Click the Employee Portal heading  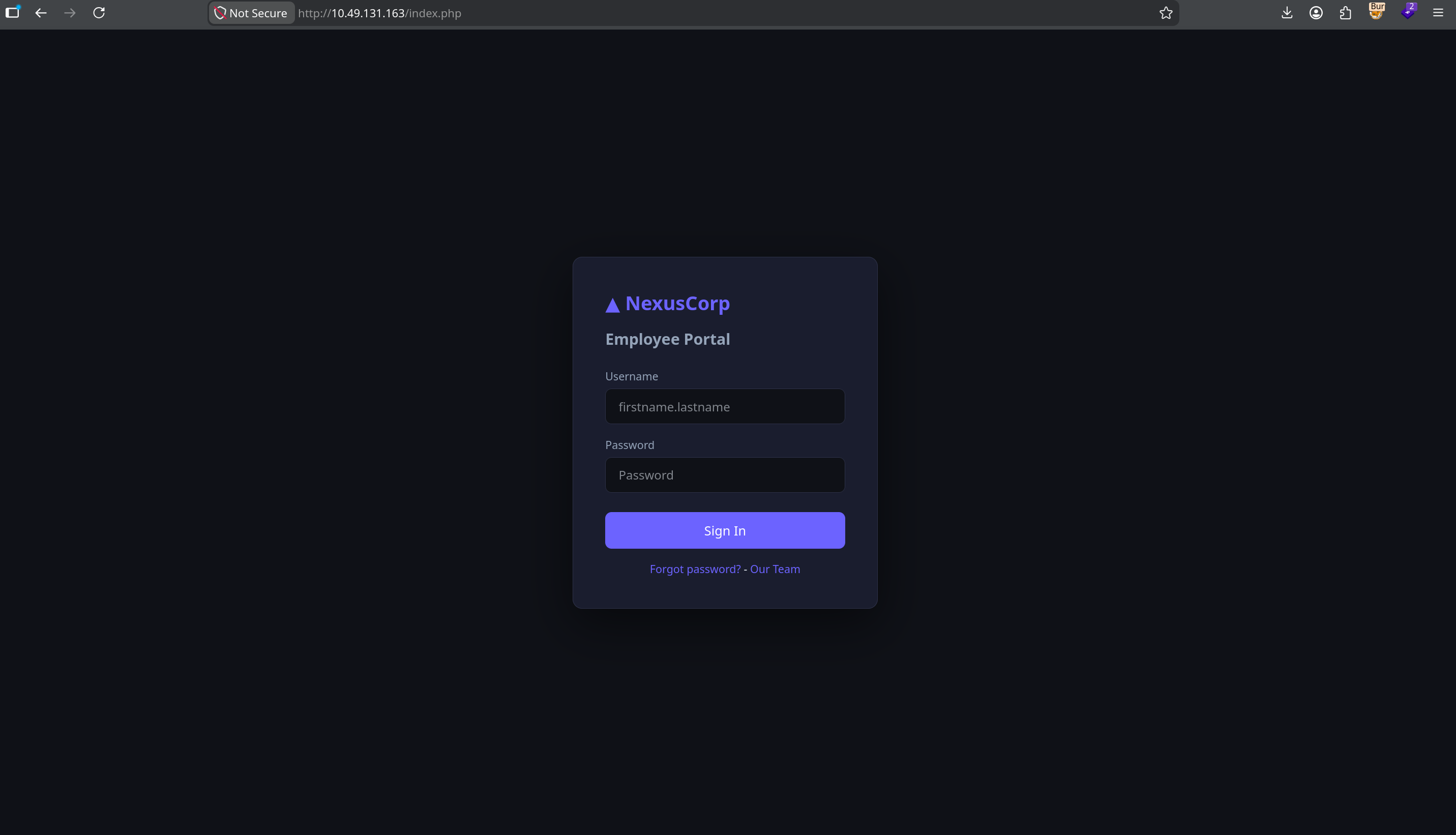(x=668, y=339)
